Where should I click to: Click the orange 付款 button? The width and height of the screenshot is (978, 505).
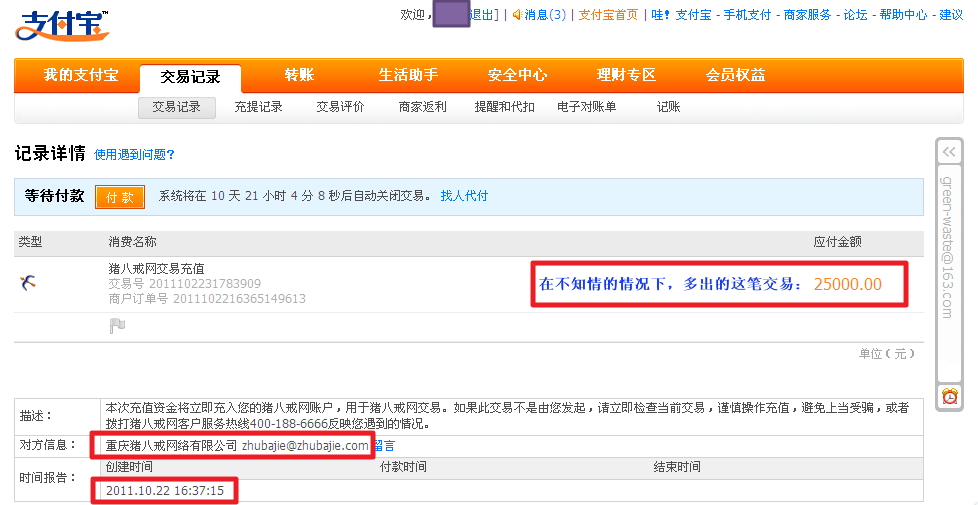click(120, 197)
